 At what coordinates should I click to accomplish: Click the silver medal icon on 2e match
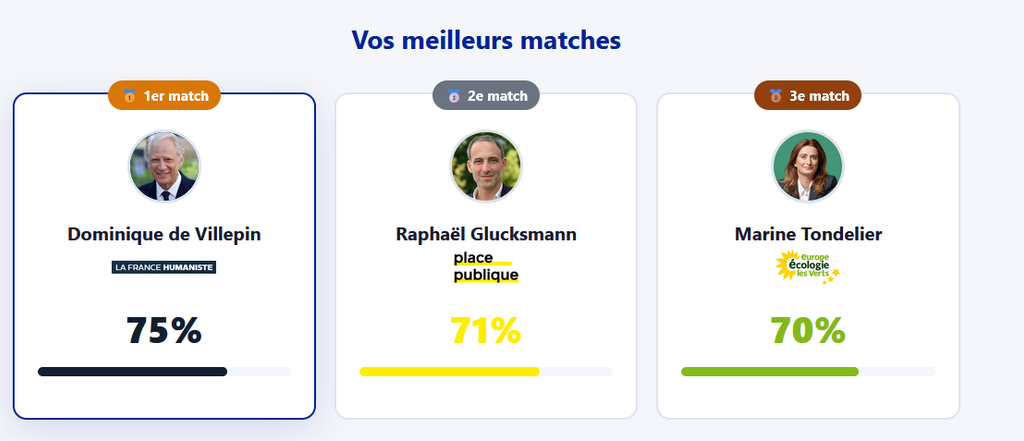point(454,96)
